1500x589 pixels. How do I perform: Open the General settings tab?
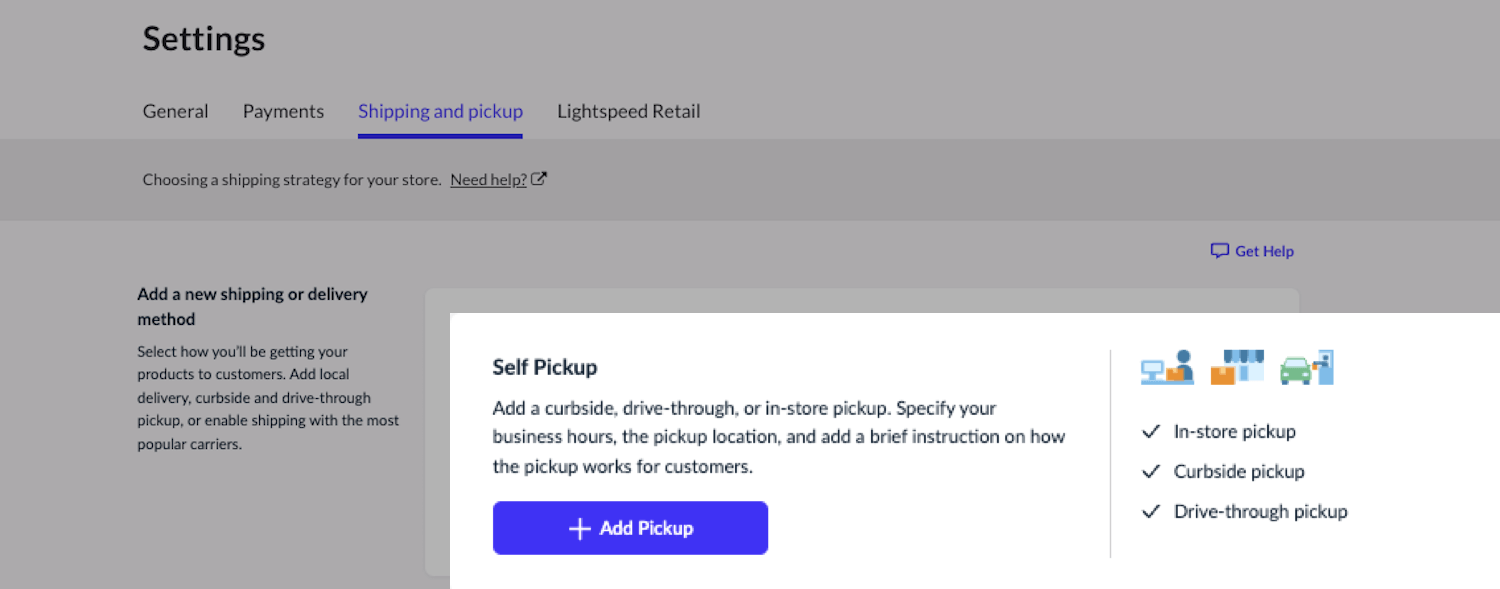click(x=176, y=111)
